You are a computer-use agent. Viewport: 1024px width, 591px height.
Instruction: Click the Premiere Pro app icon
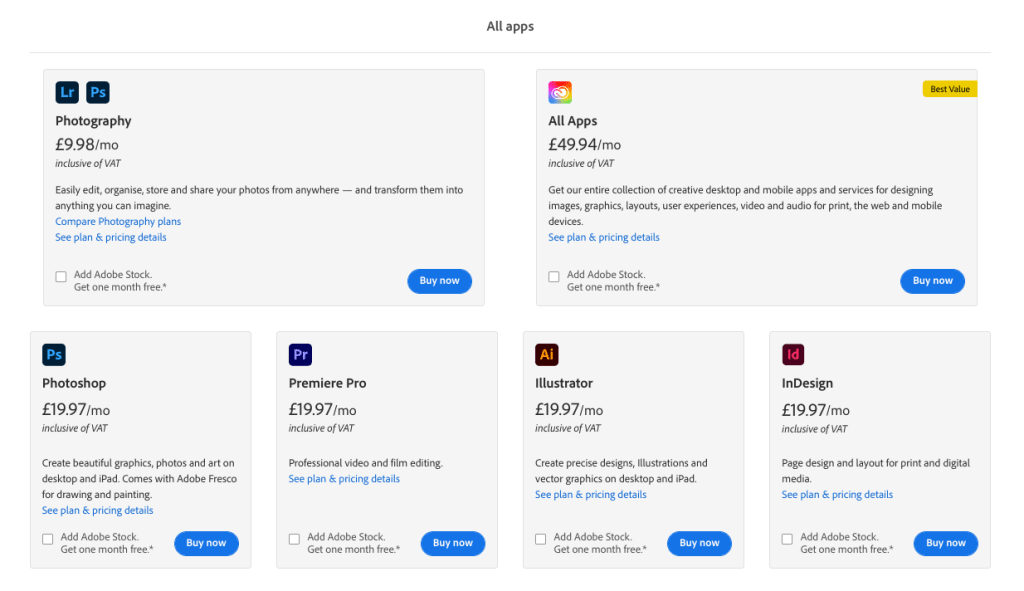click(300, 355)
